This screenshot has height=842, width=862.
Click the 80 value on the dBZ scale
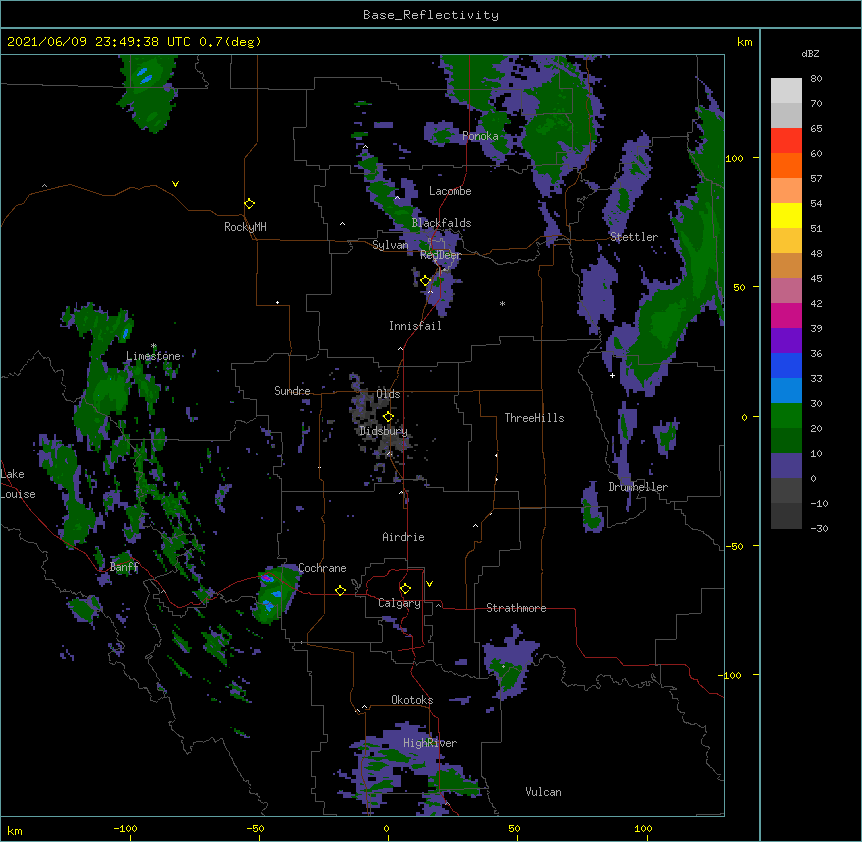816,79
